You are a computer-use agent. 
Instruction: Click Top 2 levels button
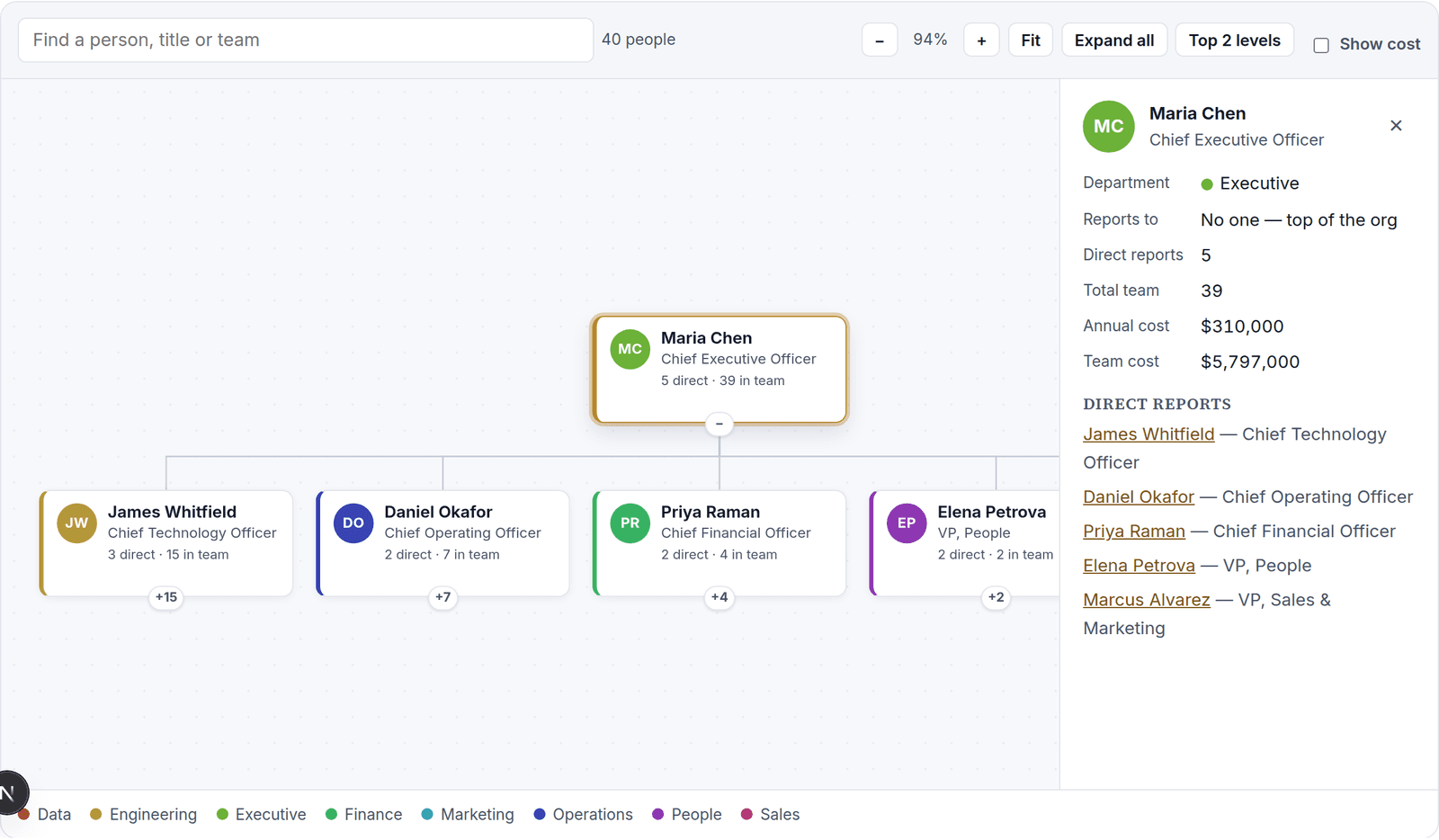(x=1235, y=40)
